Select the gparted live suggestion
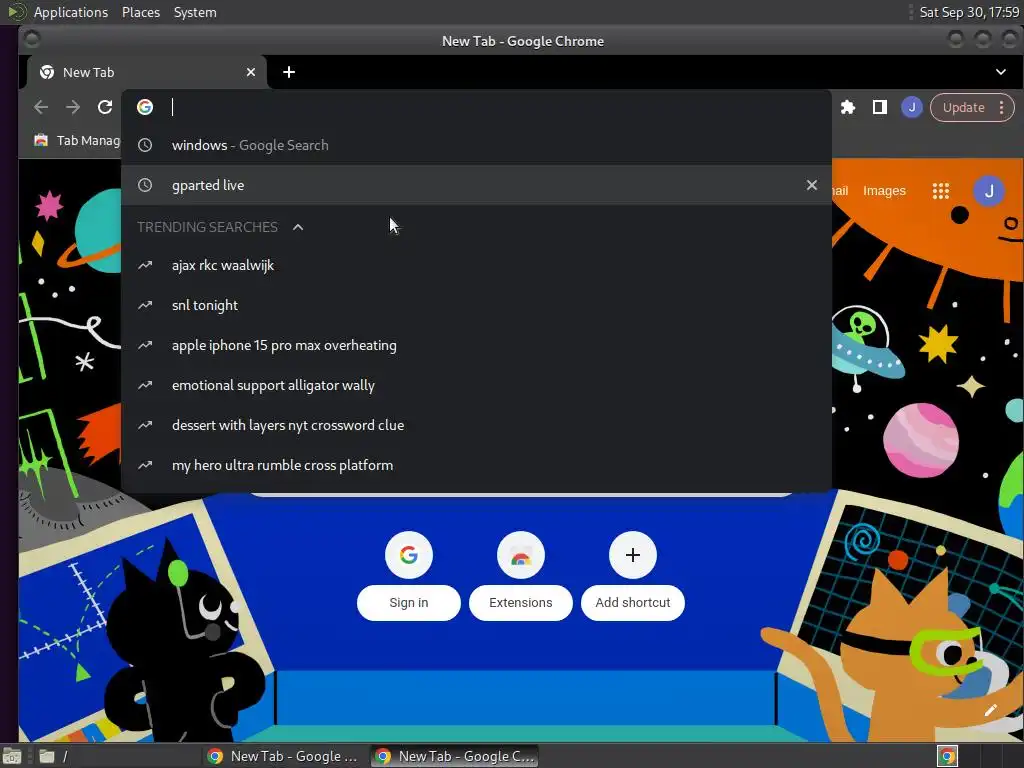 tap(476, 185)
